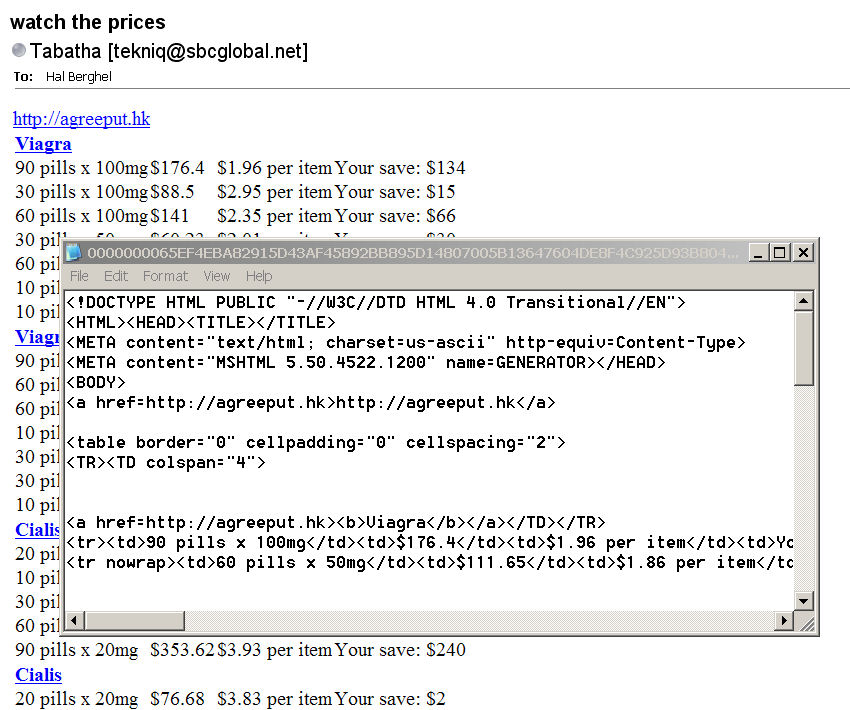The image size is (850, 710).
Task: Click Notepad's horizontal scrollbar right arrow
Action: pos(784,622)
